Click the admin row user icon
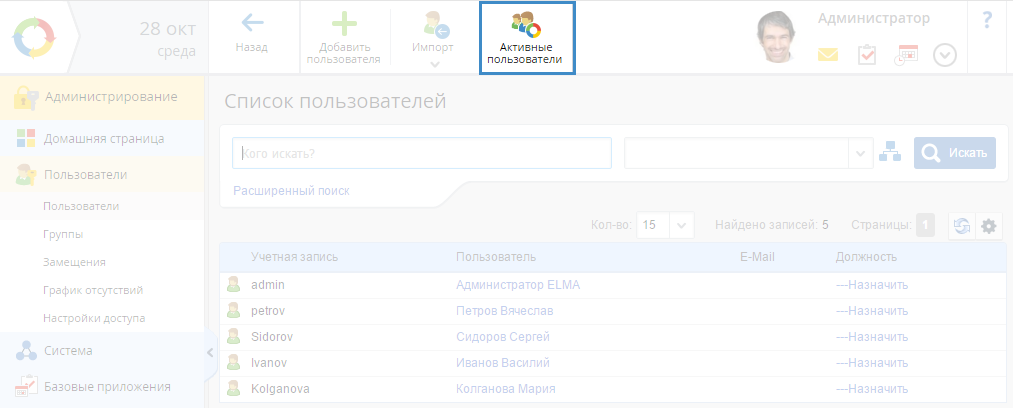Screen dimensions: 1013x408 click(234, 285)
